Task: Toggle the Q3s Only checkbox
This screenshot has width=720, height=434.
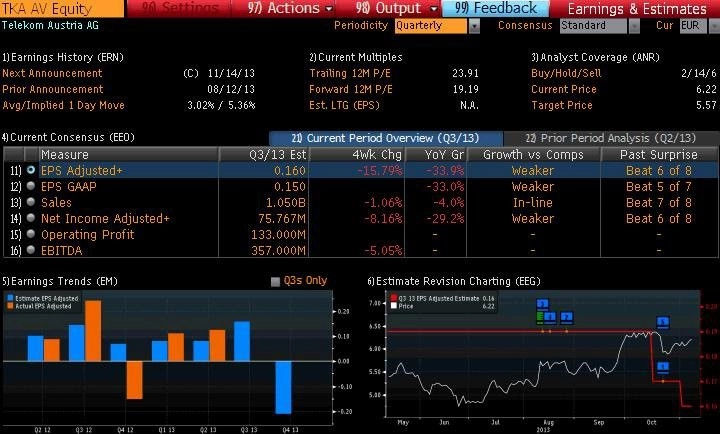Action: (x=276, y=282)
